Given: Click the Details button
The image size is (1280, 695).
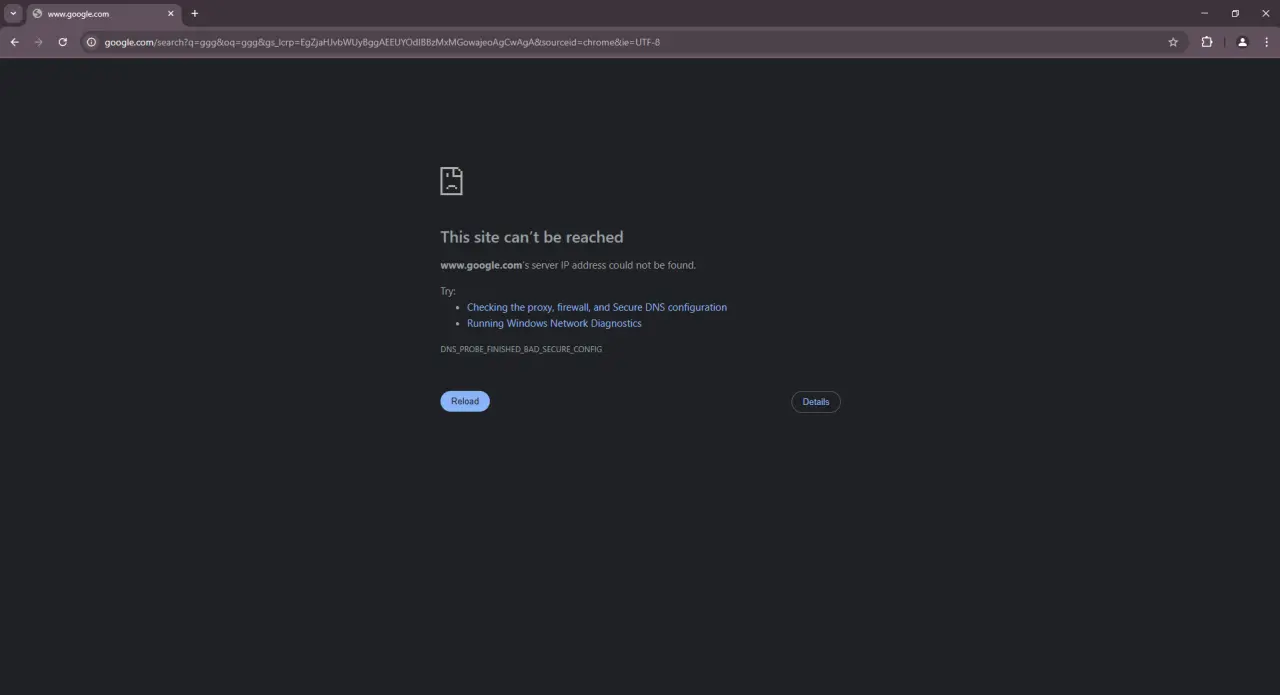Looking at the screenshot, I should point(816,402).
